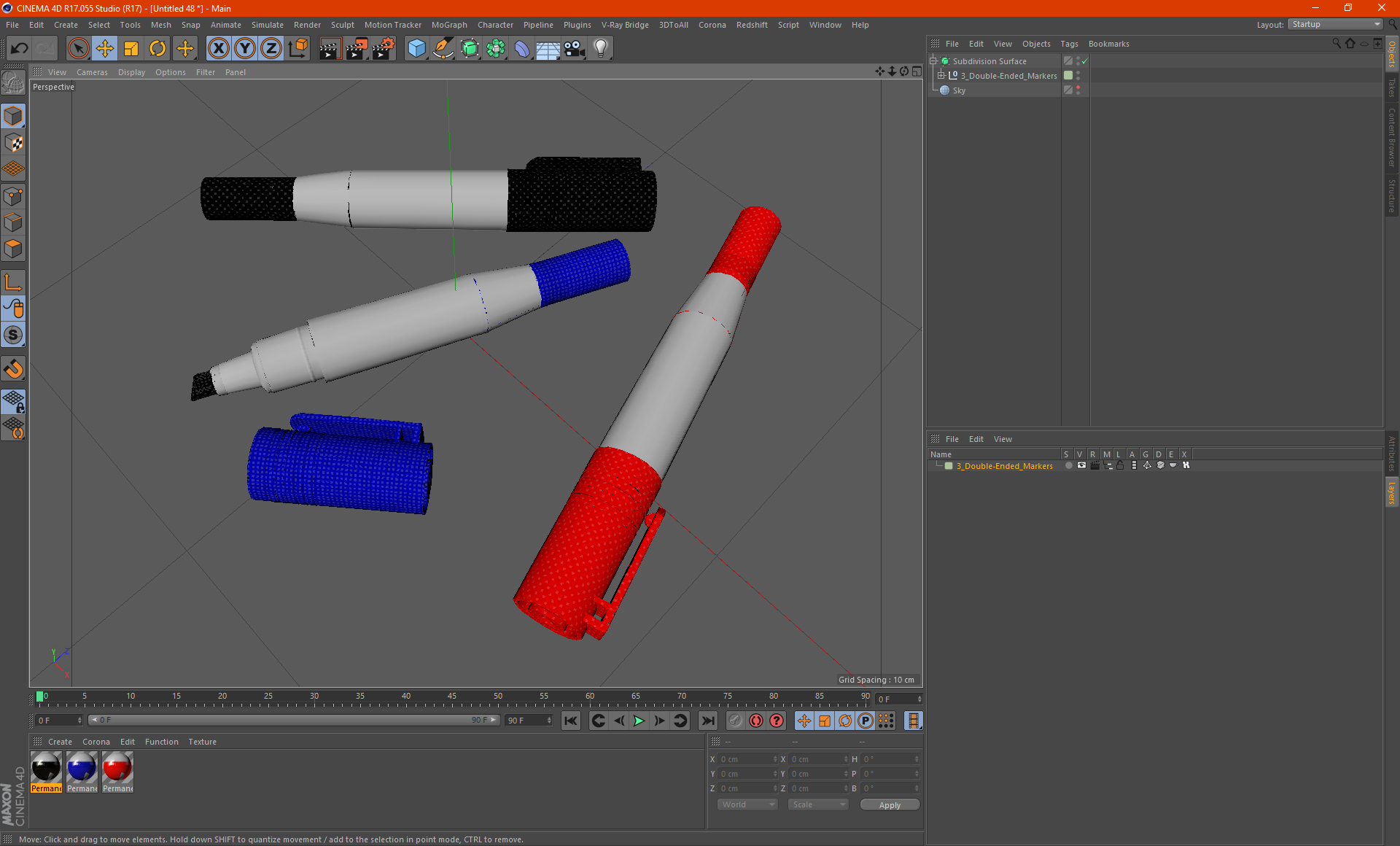Go to end of animation
Viewport: 1400px width, 846px height.
[x=707, y=721]
